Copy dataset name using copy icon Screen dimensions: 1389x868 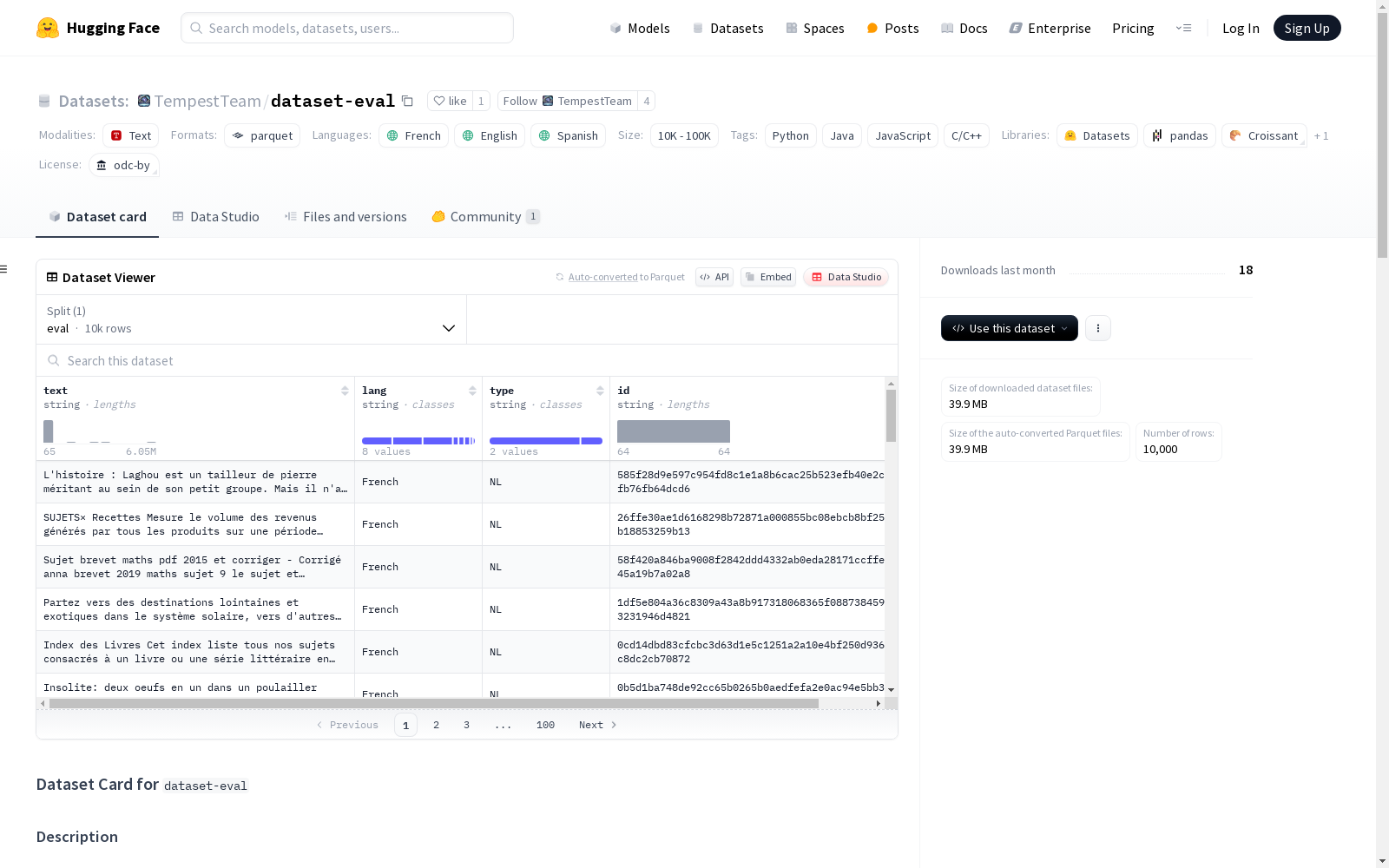[x=407, y=101]
